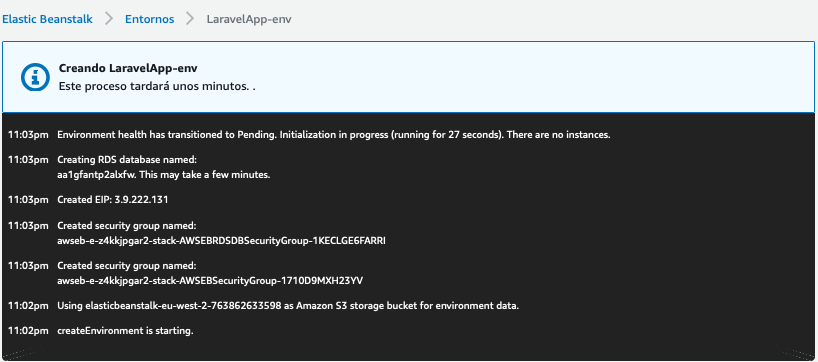Select the Environment health Pending log entry
Viewport: 818px width, 362px height.
pyautogui.click(x=309, y=135)
